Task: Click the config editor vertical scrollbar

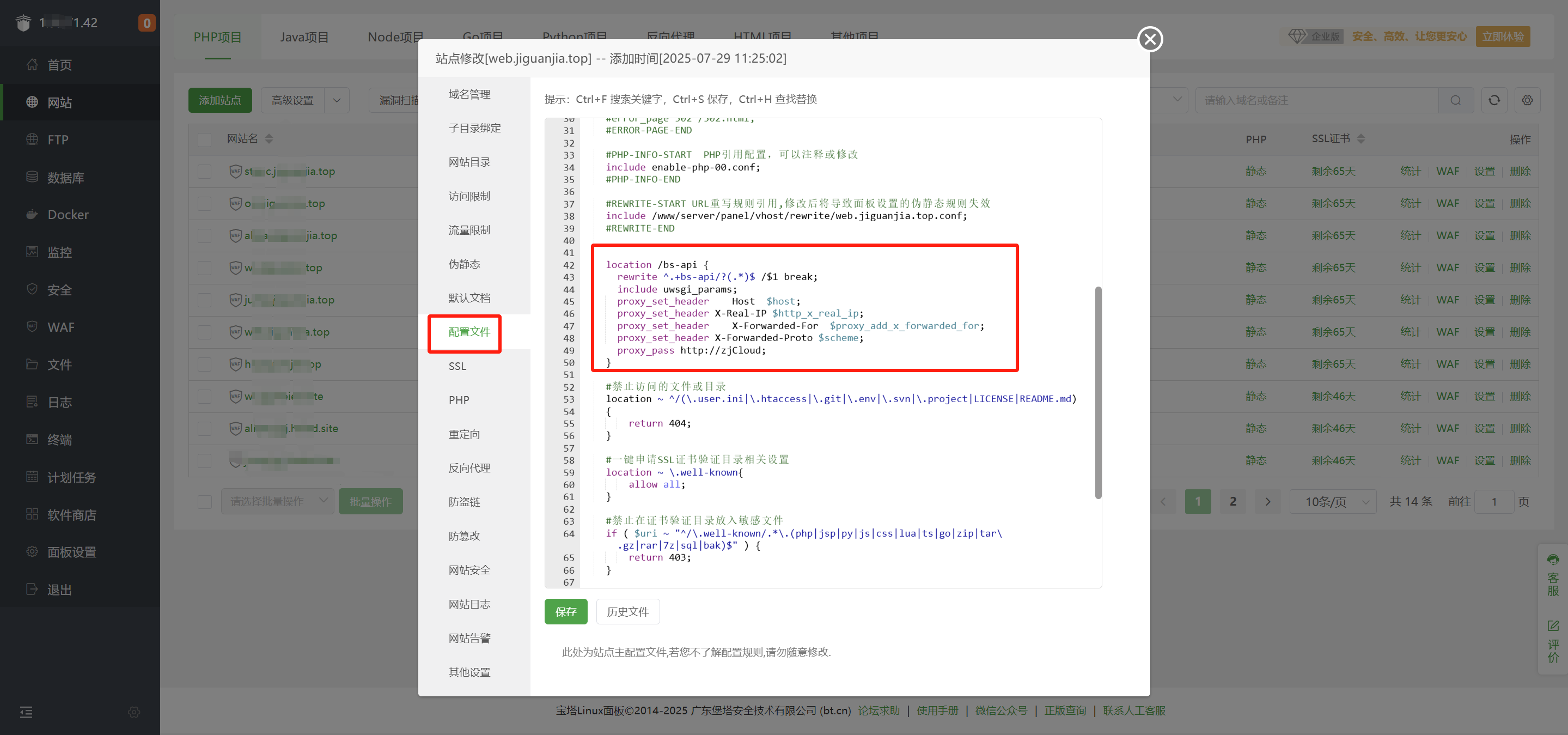Action: (1098, 392)
